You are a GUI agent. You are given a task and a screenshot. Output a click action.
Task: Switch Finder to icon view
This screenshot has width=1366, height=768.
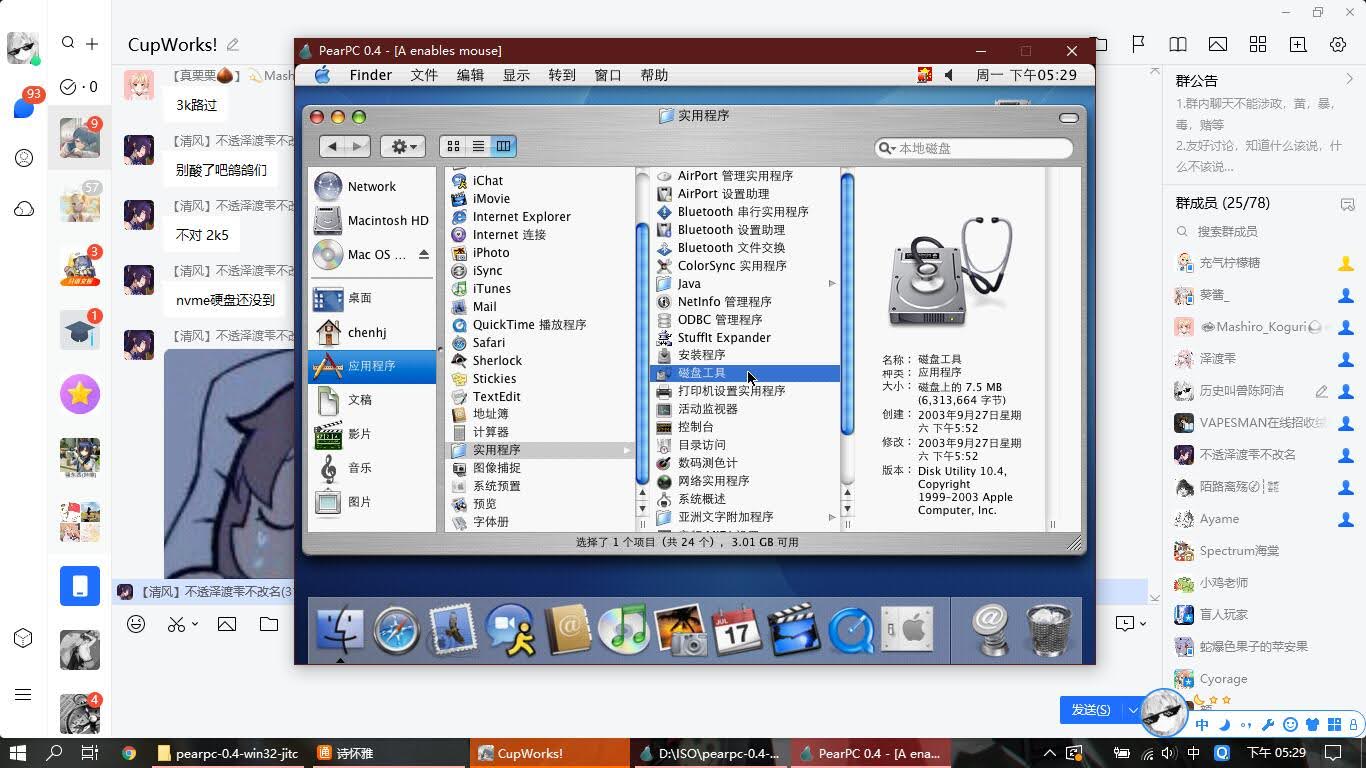453,146
